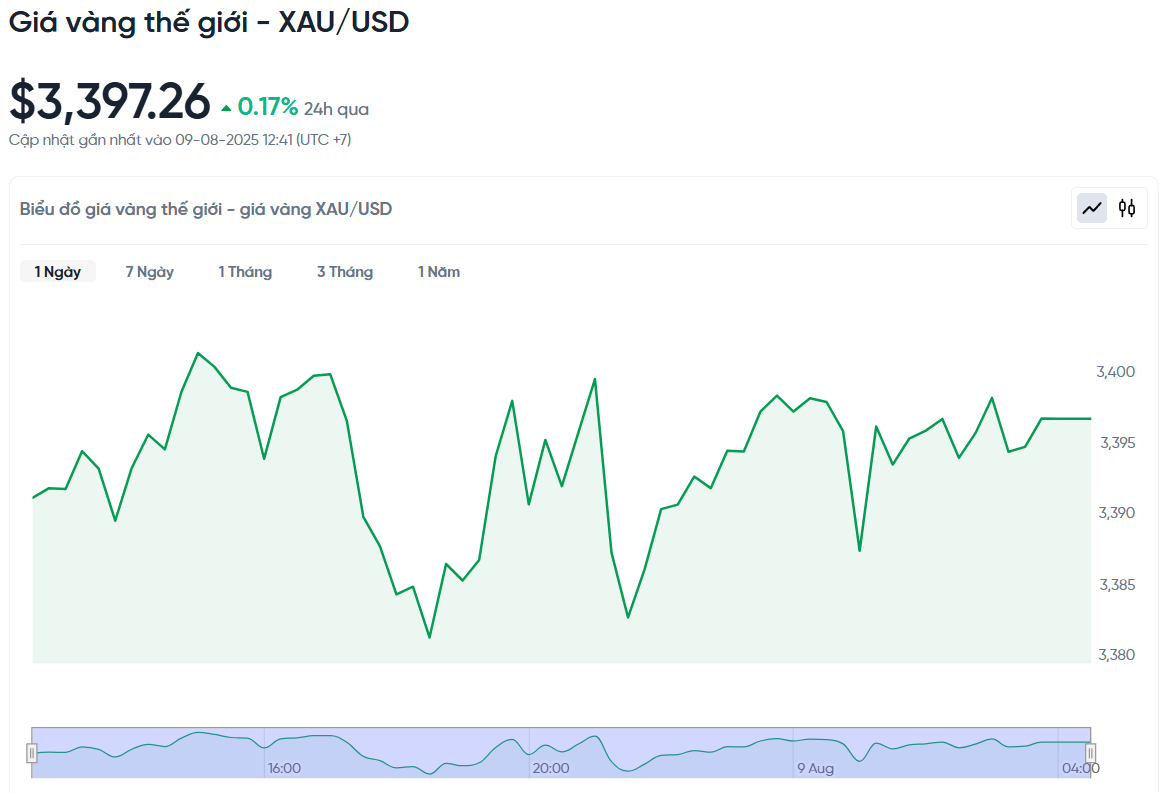Click the 9 Aug marker in navigator
Screen dimensions: 1159x793
point(815,769)
